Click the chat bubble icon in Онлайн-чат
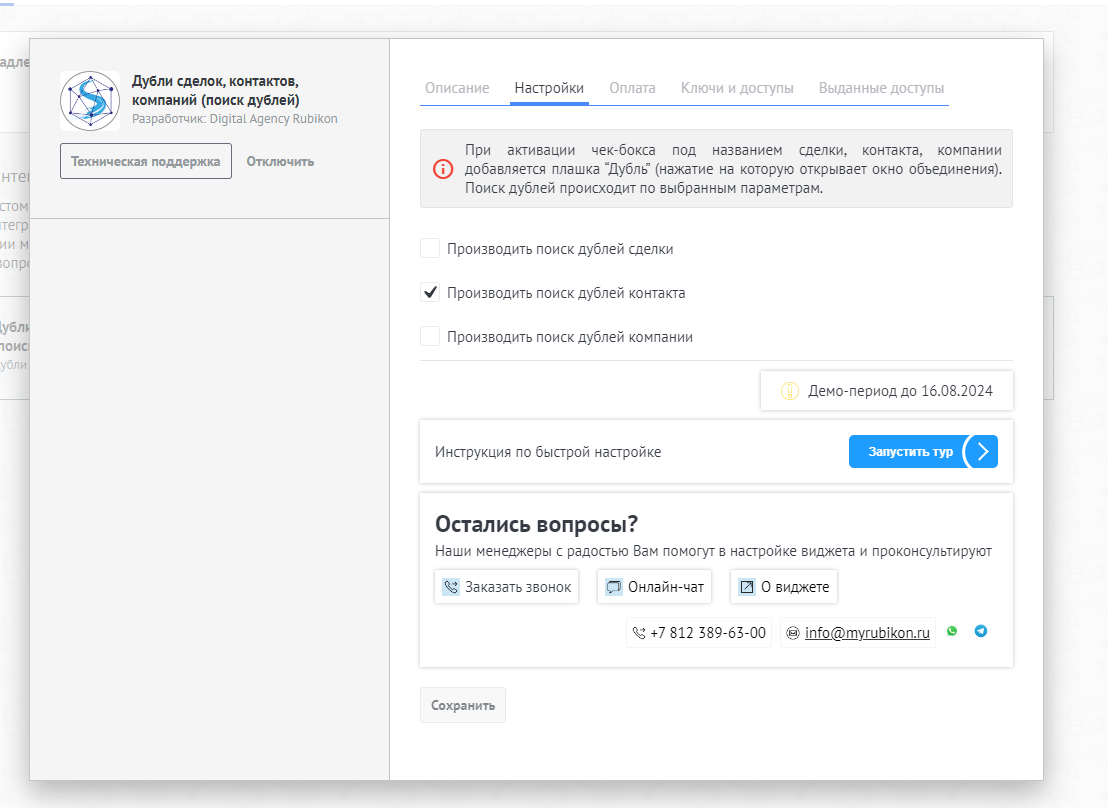 tap(614, 587)
